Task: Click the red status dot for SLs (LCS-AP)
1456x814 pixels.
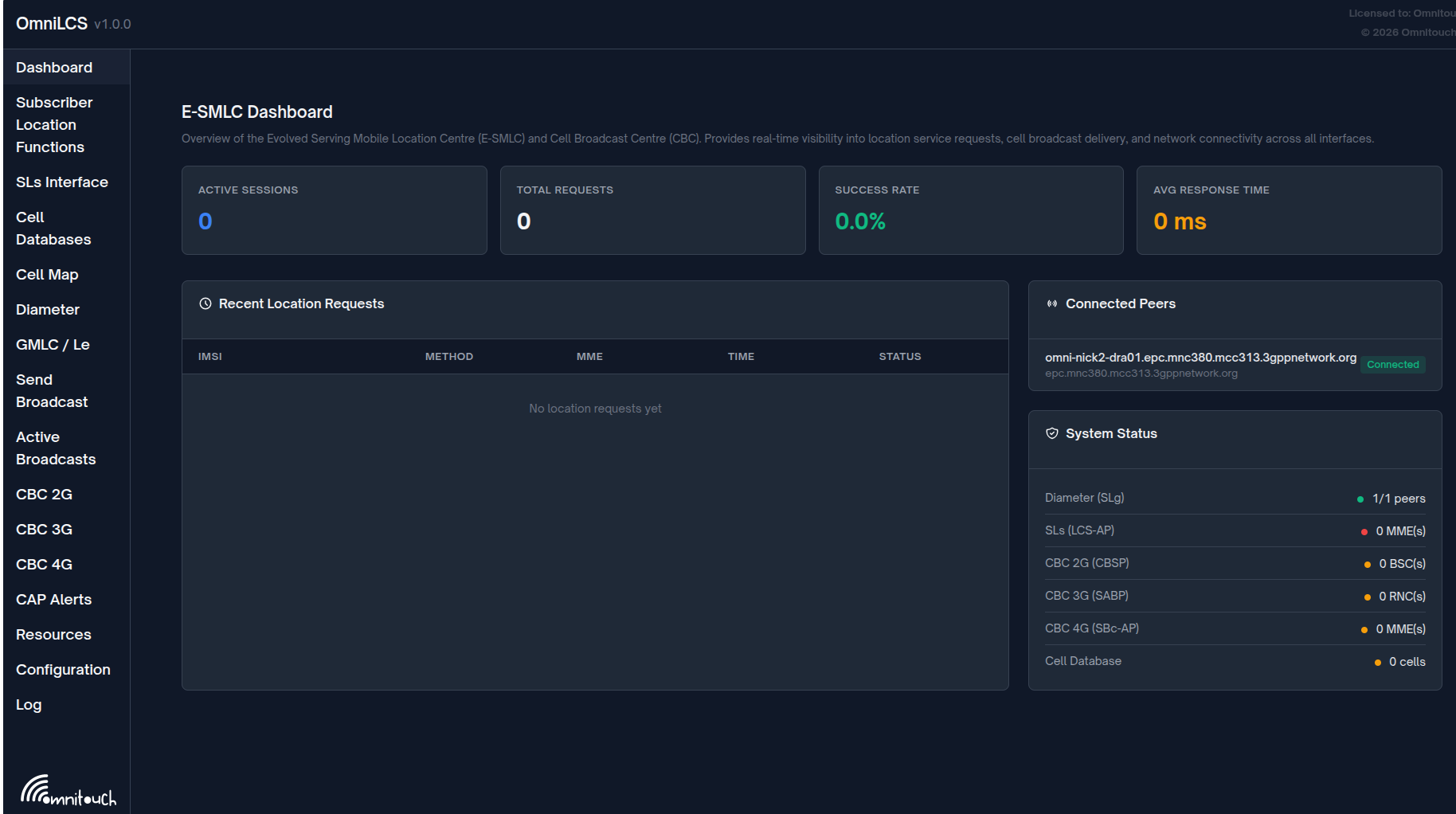Action: (x=1364, y=530)
